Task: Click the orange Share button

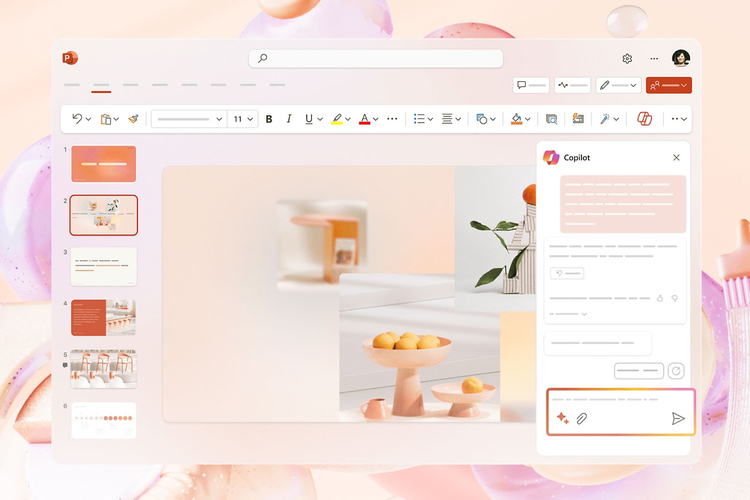Action: tap(668, 86)
